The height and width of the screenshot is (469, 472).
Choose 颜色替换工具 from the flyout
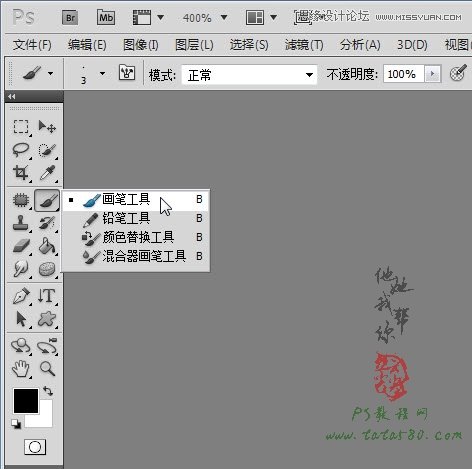click(136, 238)
